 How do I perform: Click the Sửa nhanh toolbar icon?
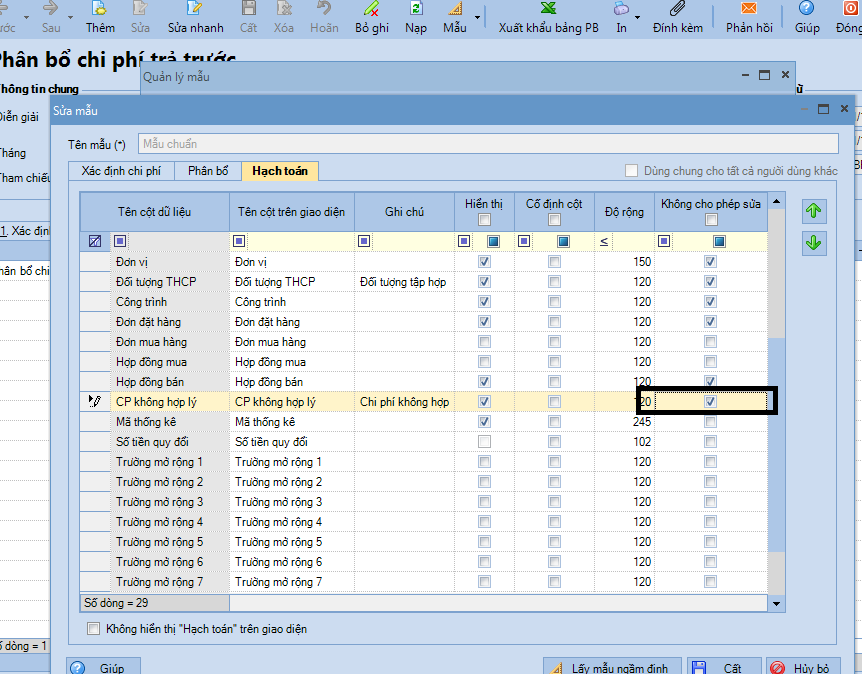[195, 8]
